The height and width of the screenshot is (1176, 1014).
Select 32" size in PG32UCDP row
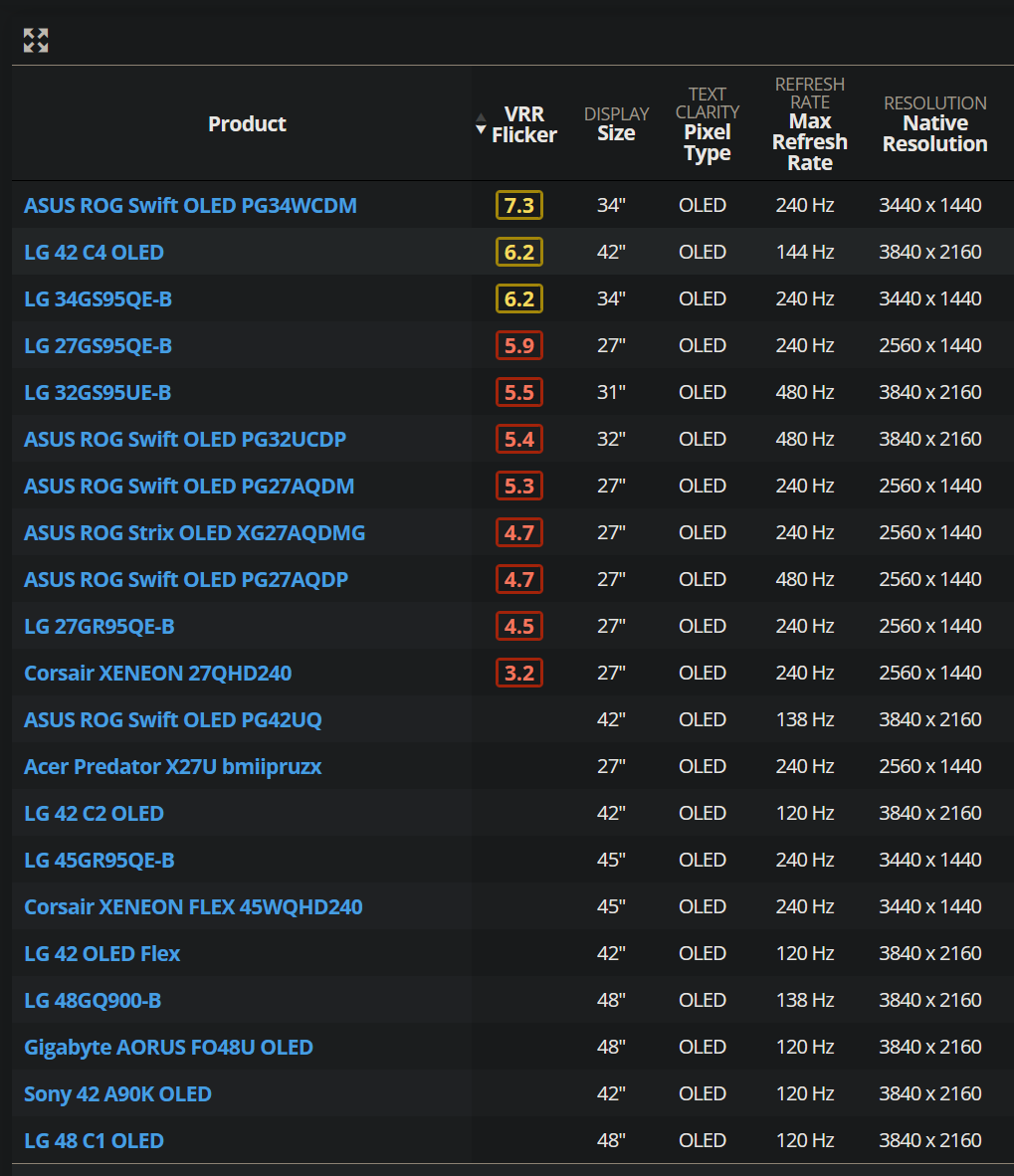tap(611, 440)
